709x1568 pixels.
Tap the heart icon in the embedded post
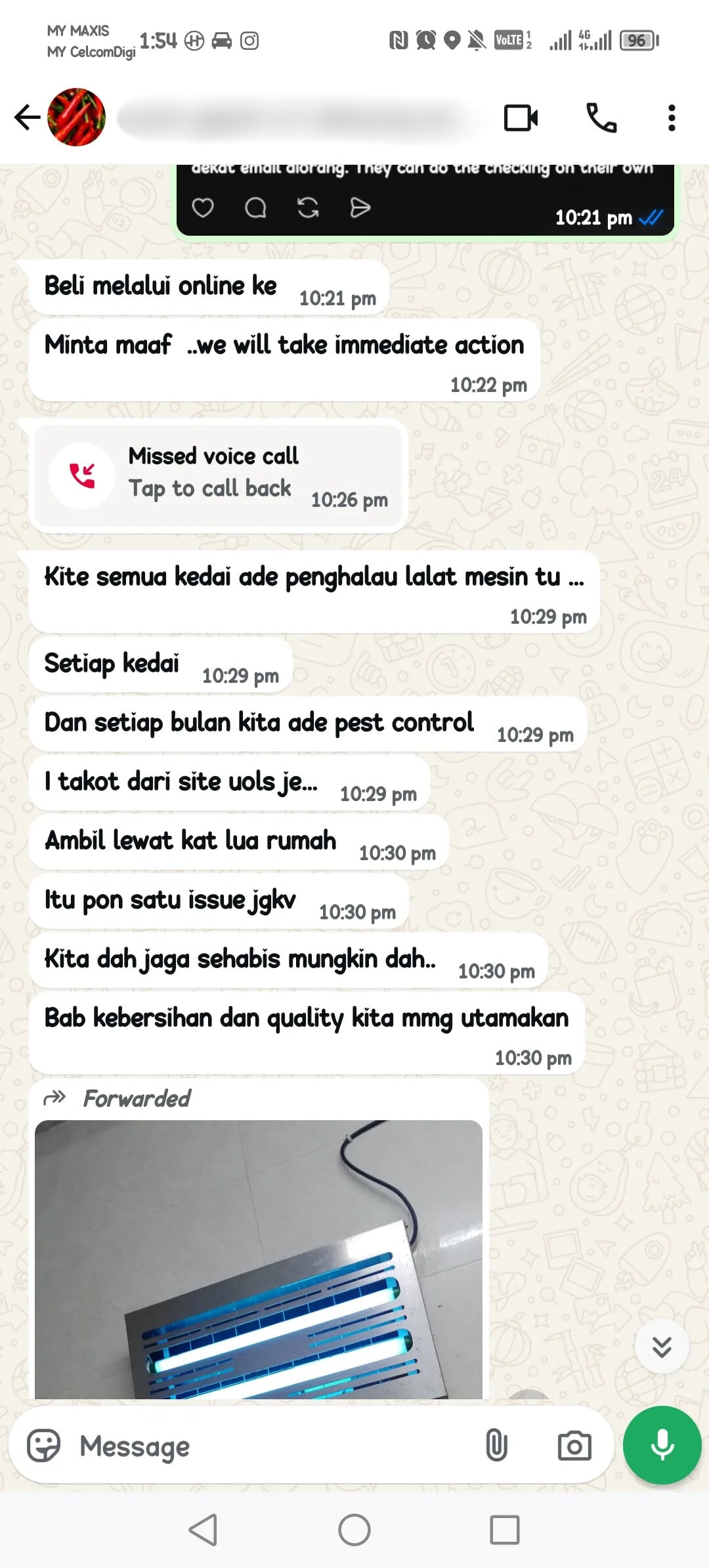click(202, 208)
